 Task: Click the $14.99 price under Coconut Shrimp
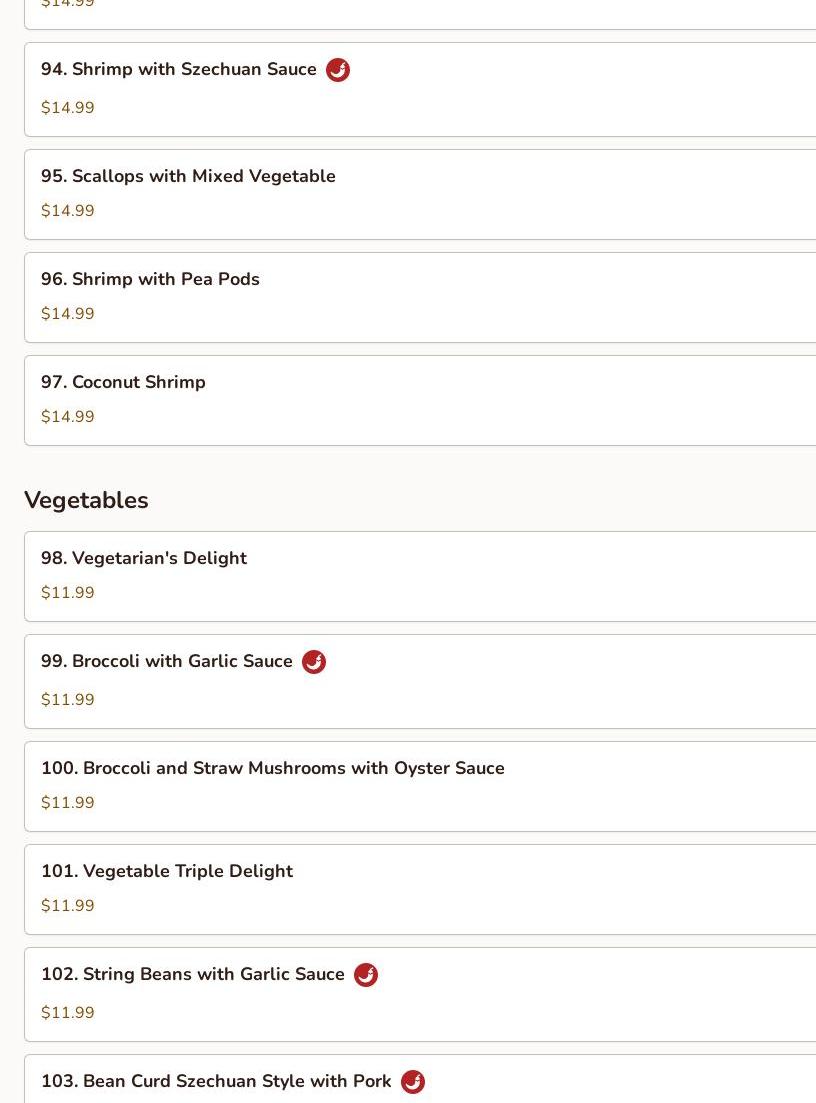pos(68,417)
